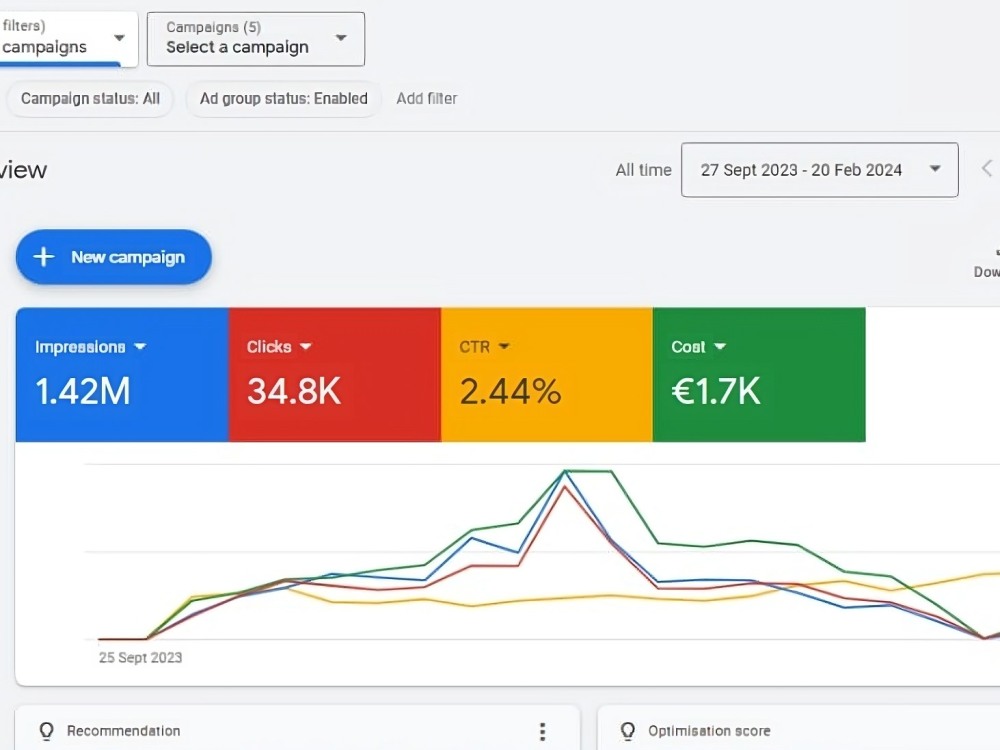This screenshot has width=1000, height=750.
Task: Select the green Cost €1.7K tile
Action: click(759, 374)
